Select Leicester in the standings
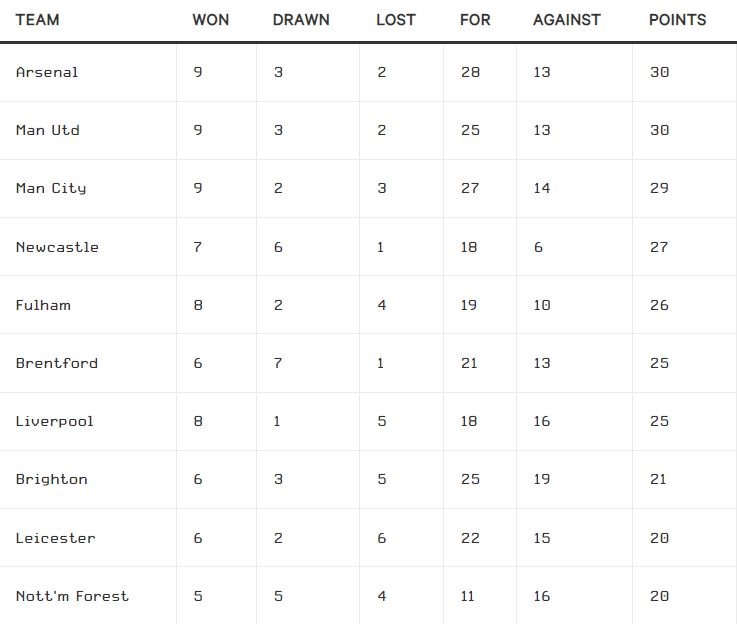 click(x=56, y=538)
